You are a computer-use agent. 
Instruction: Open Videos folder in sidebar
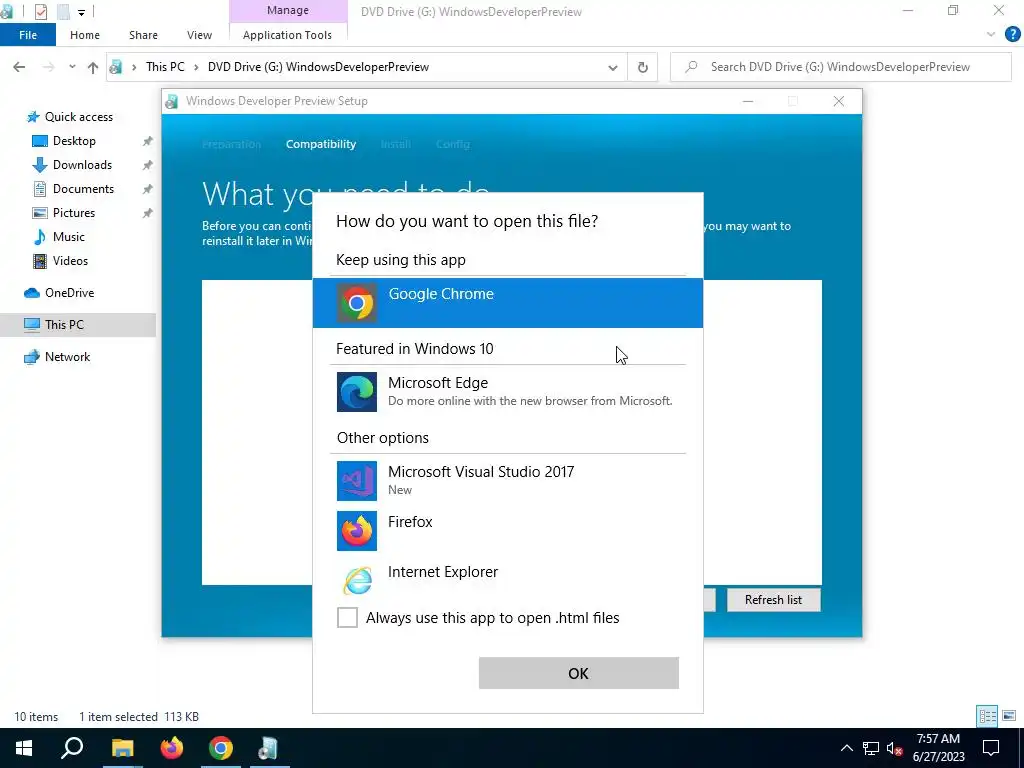tap(70, 261)
